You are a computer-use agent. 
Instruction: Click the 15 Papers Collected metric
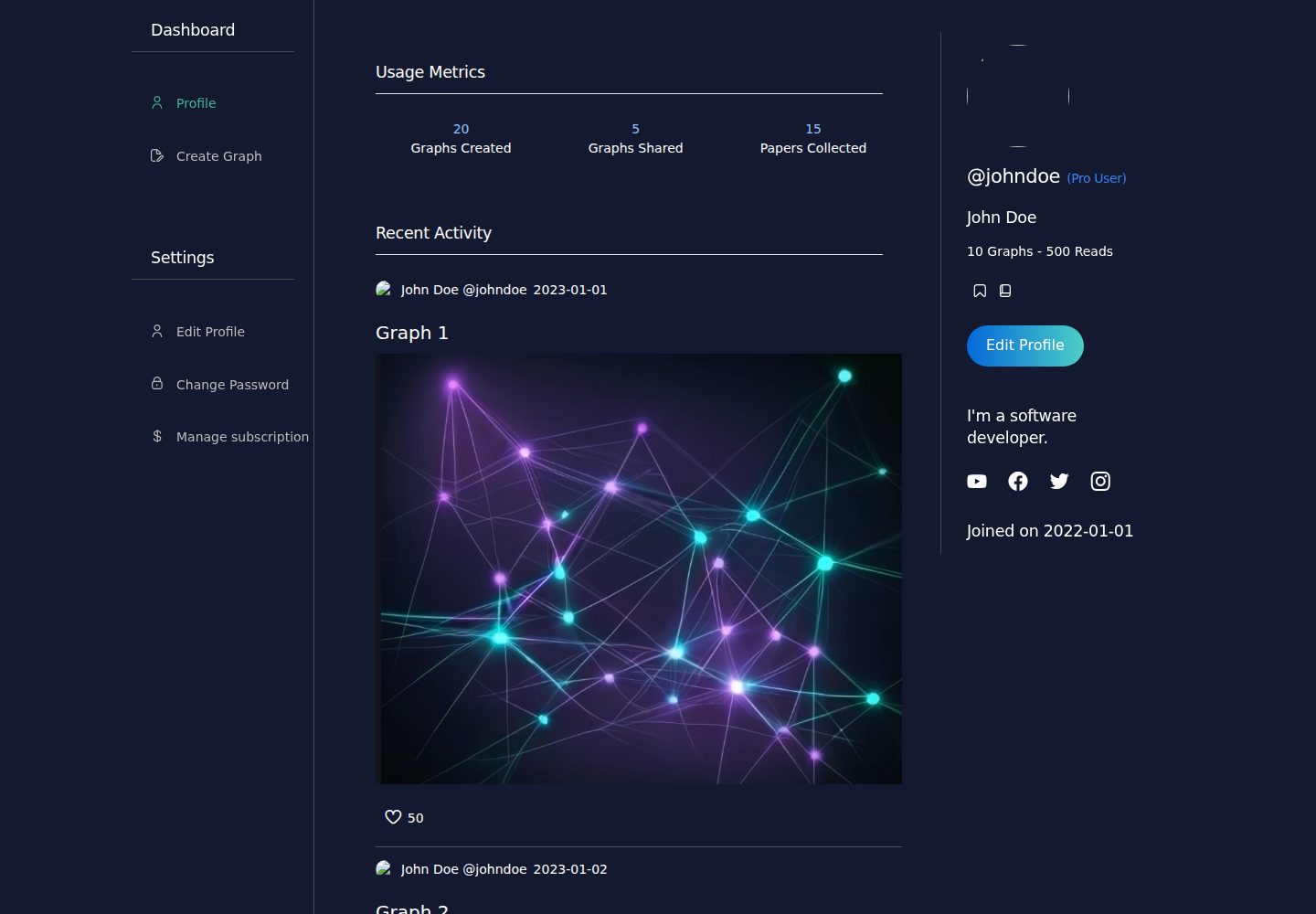point(813,139)
